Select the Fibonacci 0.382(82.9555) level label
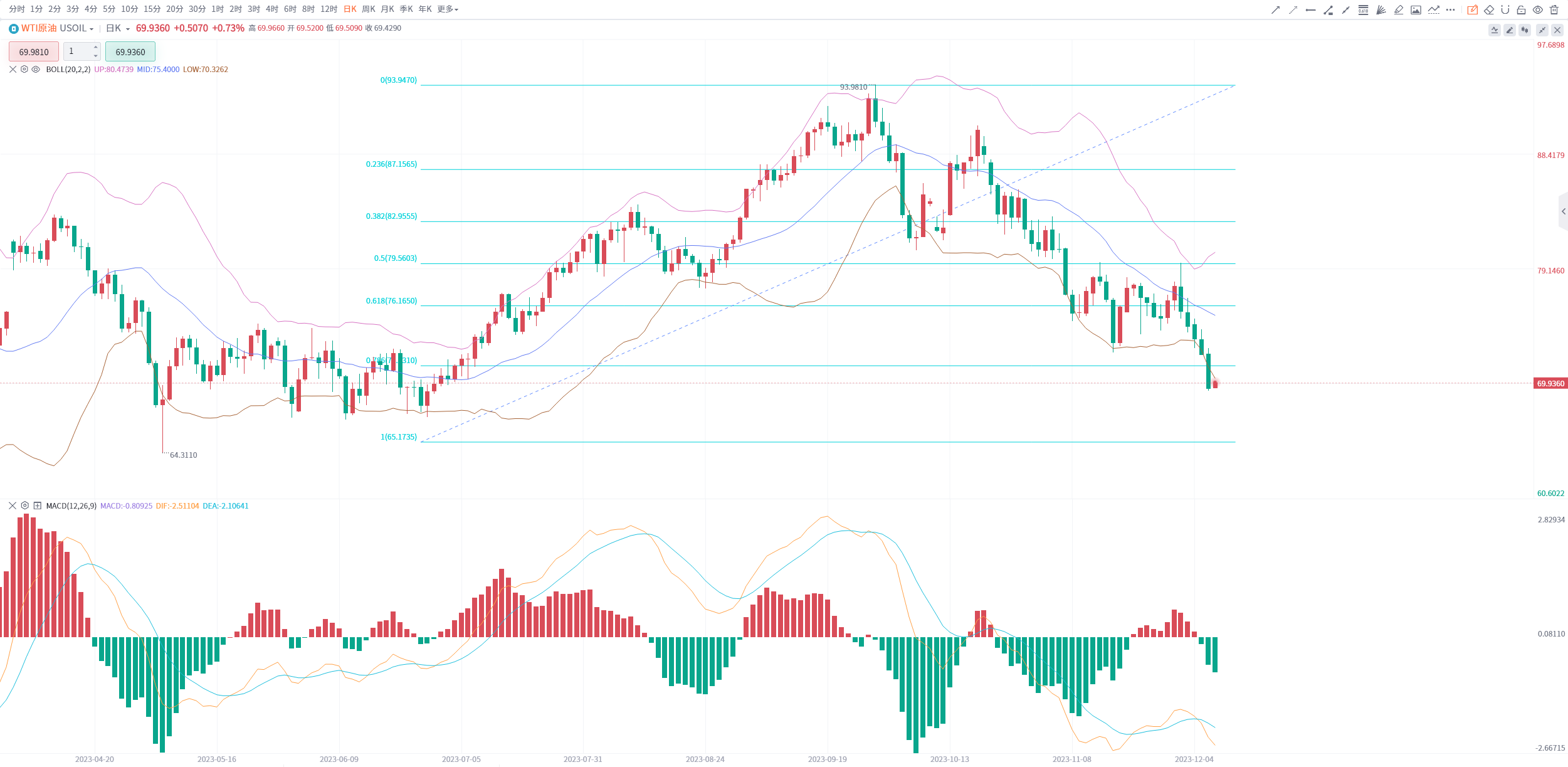 pyautogui.click(x=391, y=216)
